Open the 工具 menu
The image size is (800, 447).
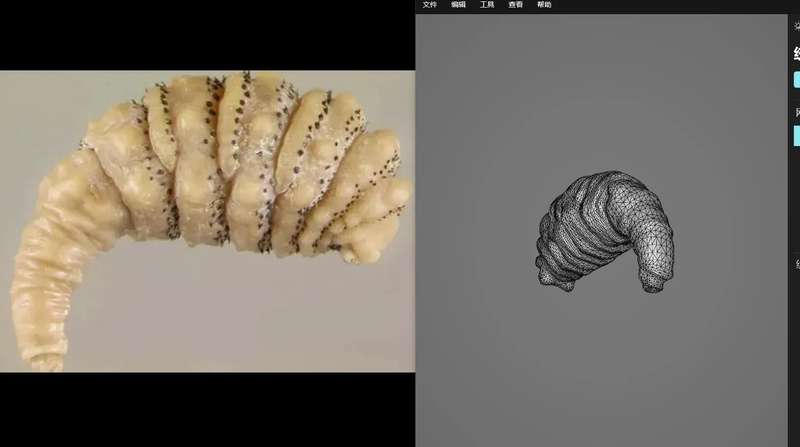click(487, 5)
